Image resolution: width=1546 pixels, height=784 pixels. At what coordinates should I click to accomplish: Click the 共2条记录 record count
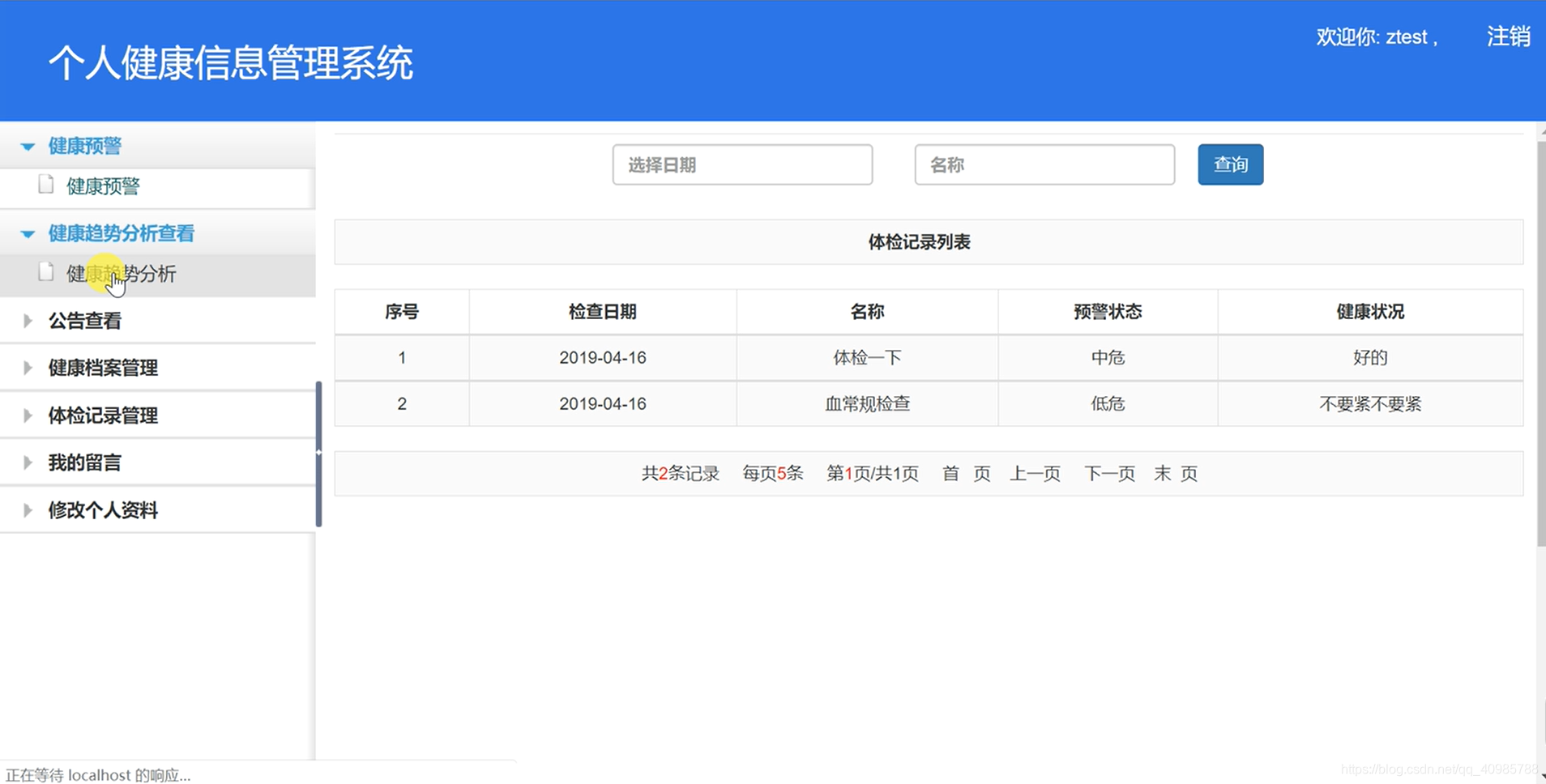(681, 474)
